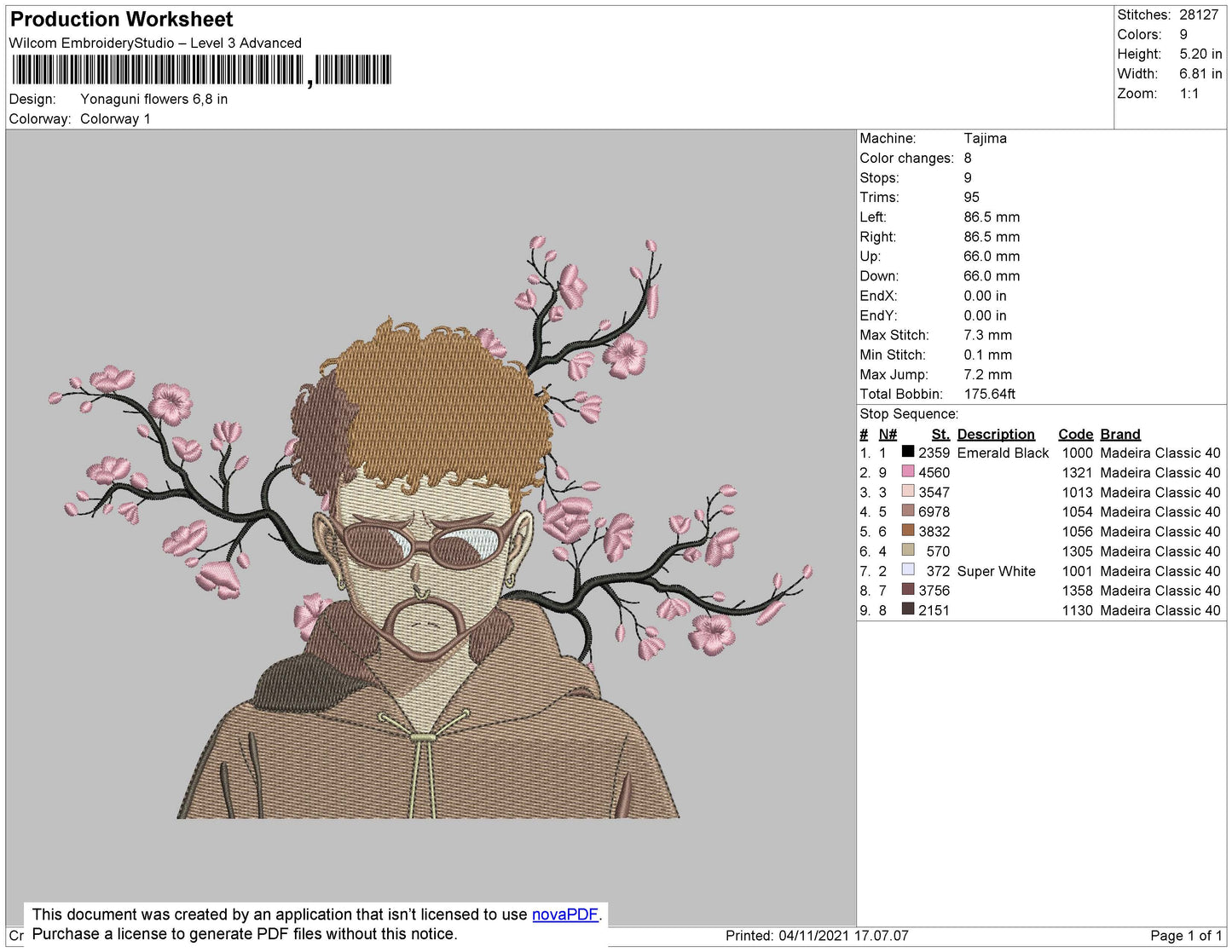This screenshot has width=1232, height=952.
Task: Pick the beige 570 thread swatch
Action: (x=908, y=550)
